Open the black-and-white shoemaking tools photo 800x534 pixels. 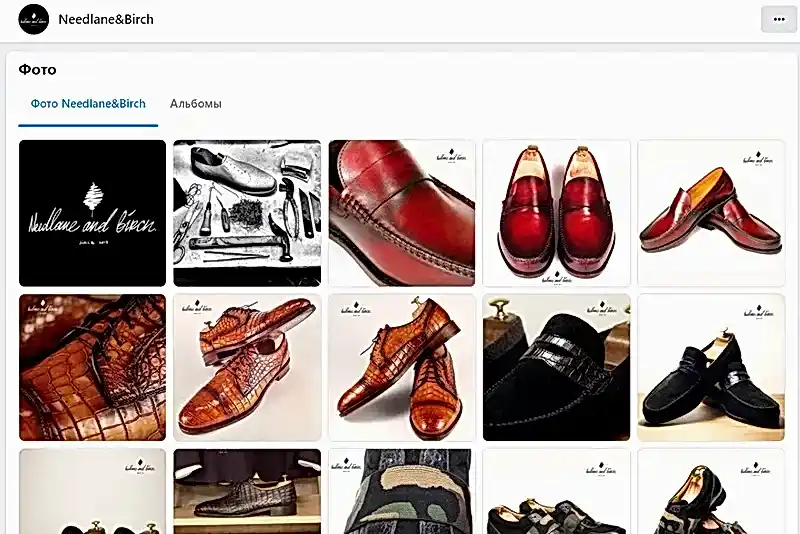(x=247, y=213)
